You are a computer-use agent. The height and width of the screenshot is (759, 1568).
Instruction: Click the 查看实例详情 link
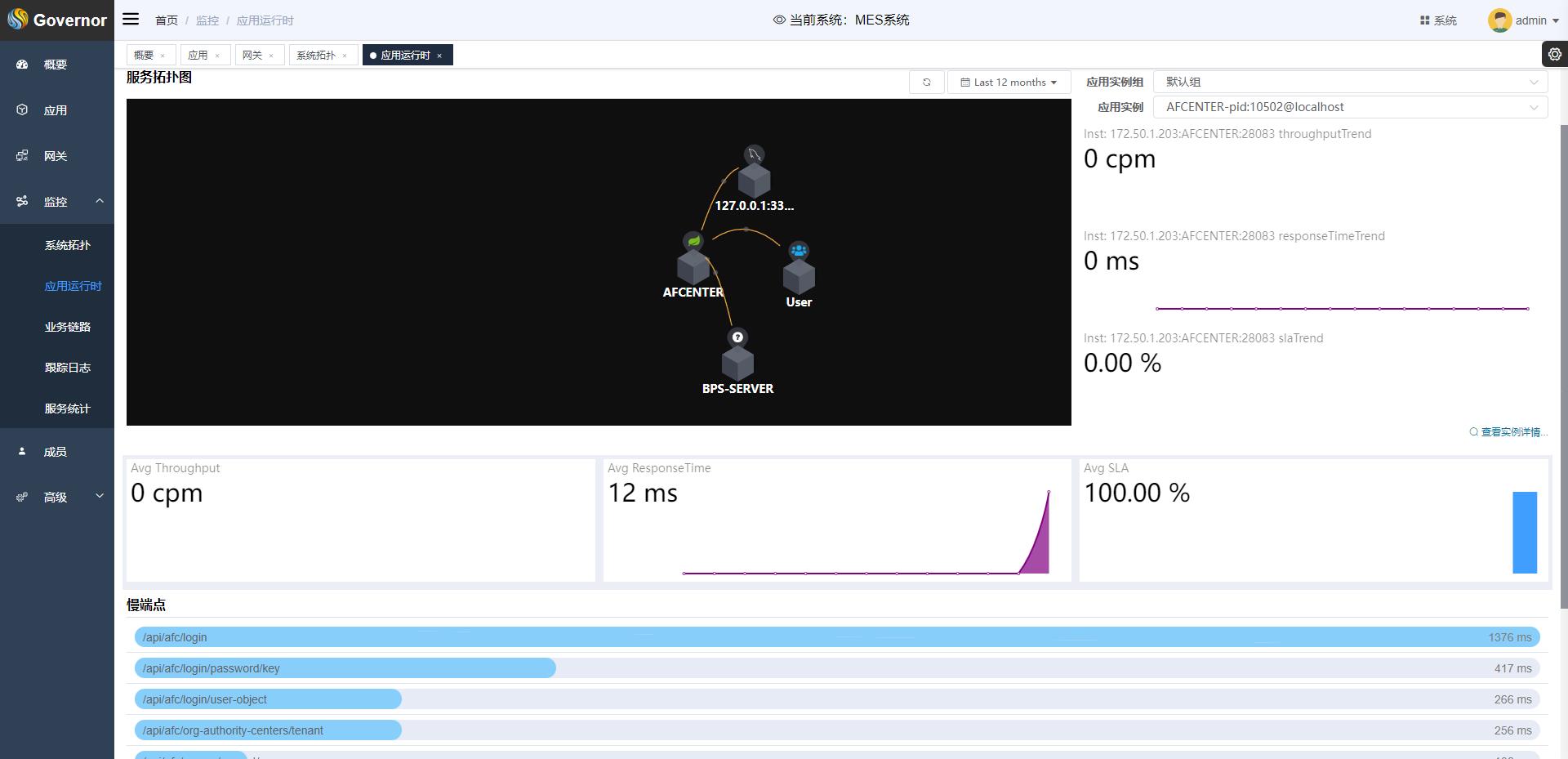point(1513,431)
